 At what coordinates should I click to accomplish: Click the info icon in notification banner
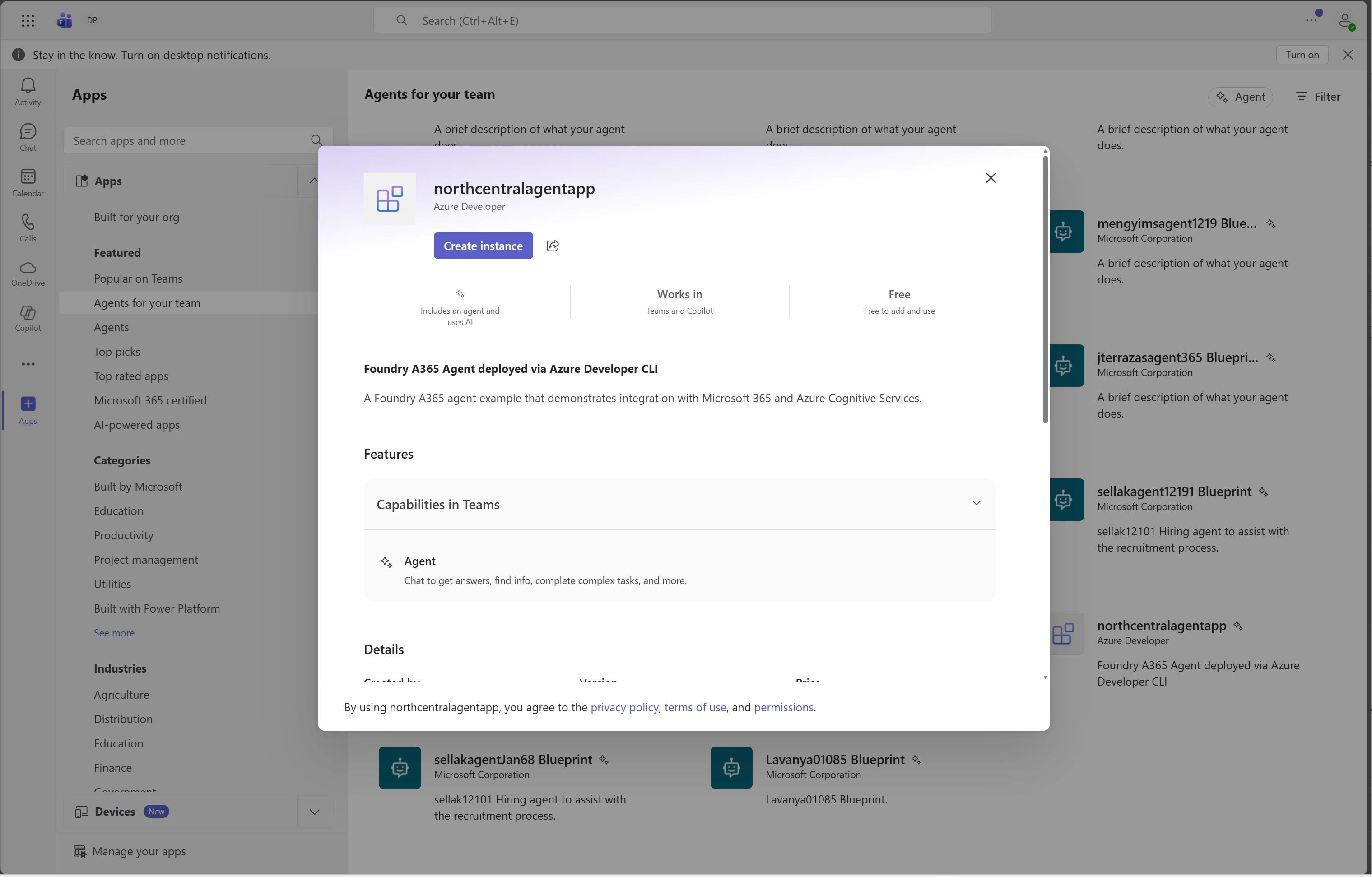point(18,55)
